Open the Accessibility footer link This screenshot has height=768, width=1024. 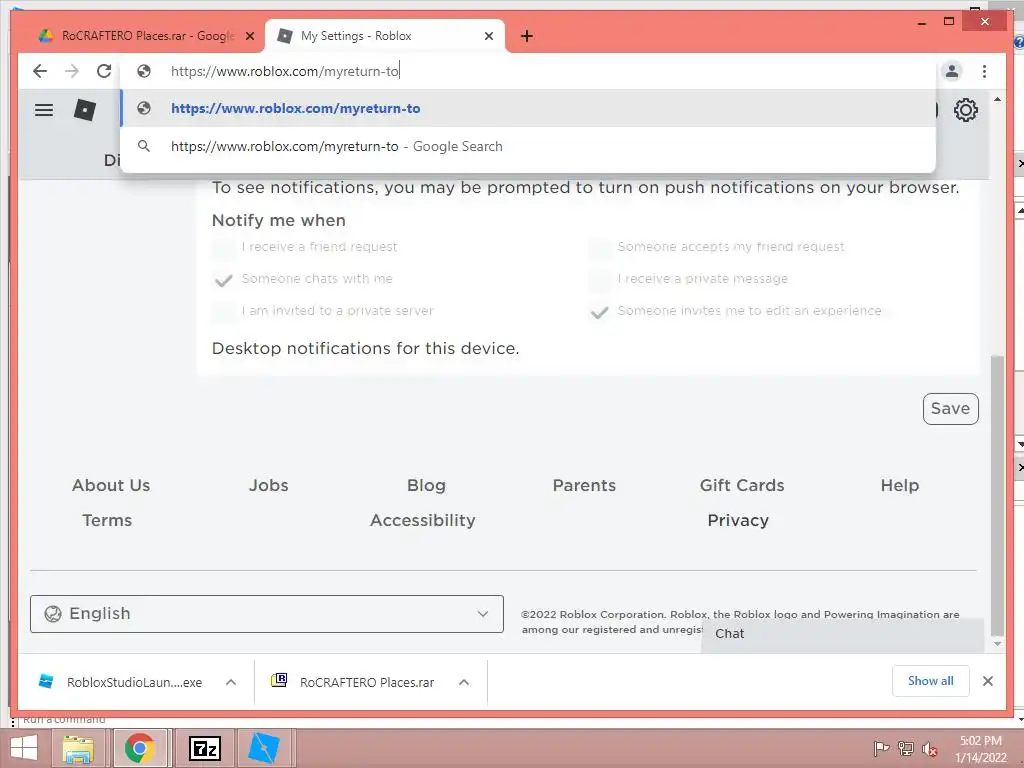[x=423, y=520]
